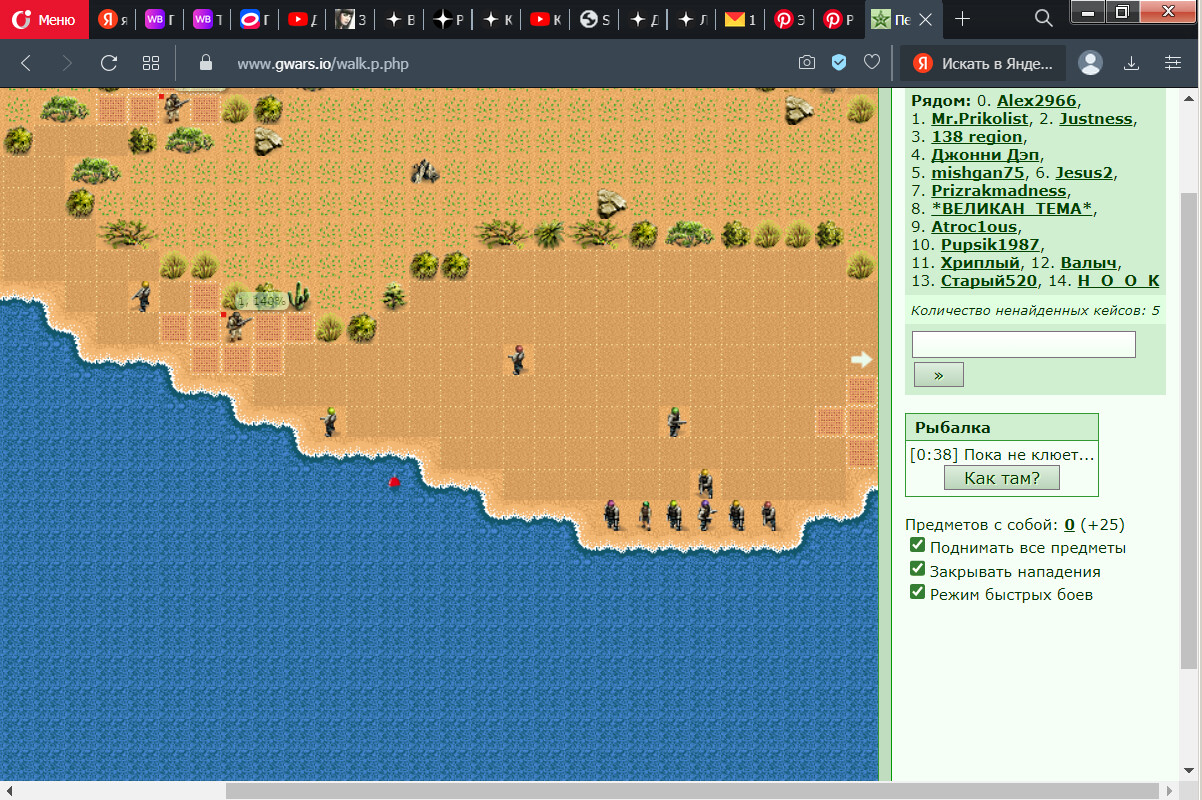Switch to the Gmail tab
This screenshot has width=1202, height=800.
(x=739, y=19)
